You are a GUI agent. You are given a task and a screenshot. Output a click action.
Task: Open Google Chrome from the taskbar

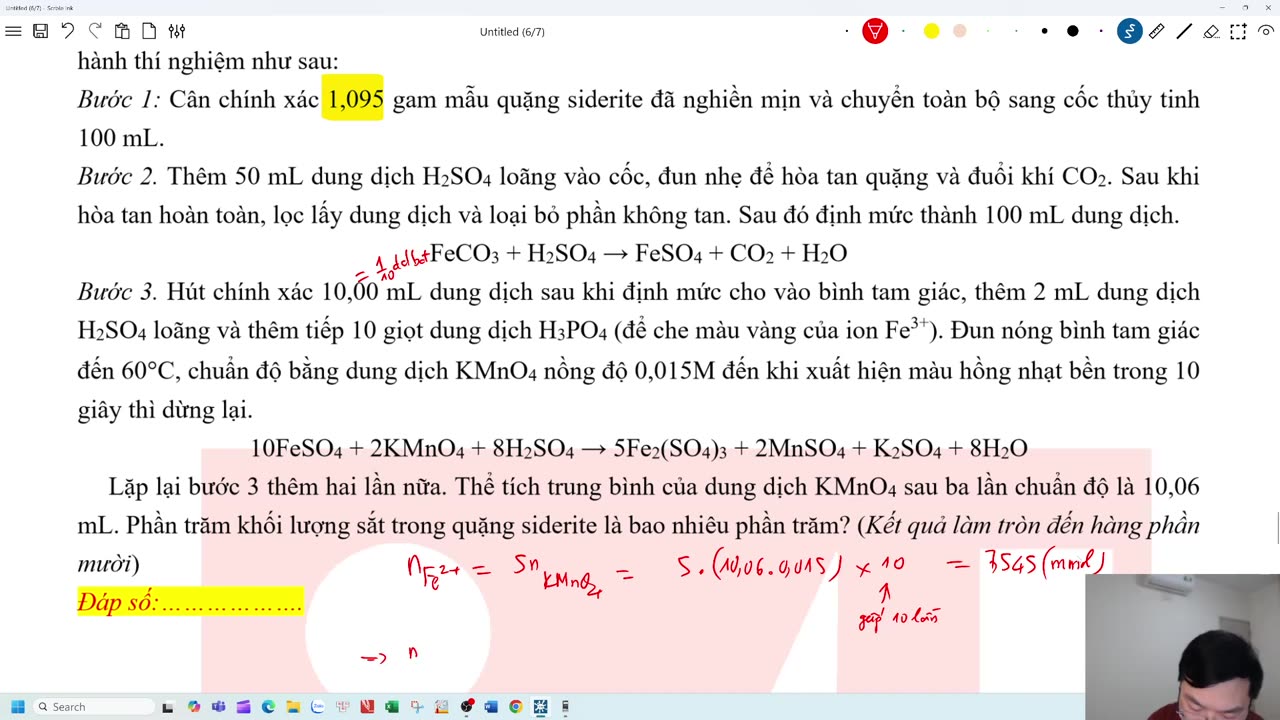(516, 707)
